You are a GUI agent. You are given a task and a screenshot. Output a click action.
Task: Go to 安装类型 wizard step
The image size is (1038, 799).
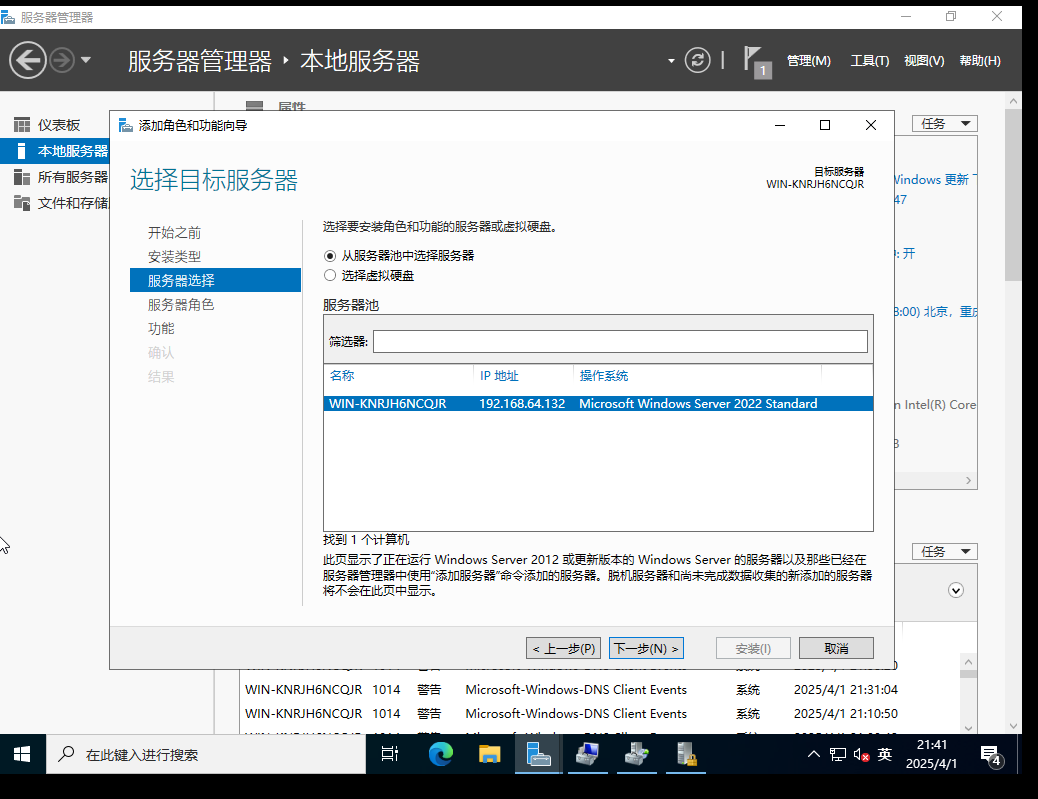click(x=174, y=256)
